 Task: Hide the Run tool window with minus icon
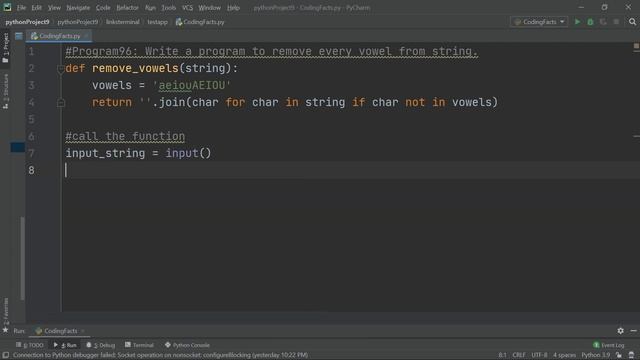pyautogui.click(x=633, y=331)
